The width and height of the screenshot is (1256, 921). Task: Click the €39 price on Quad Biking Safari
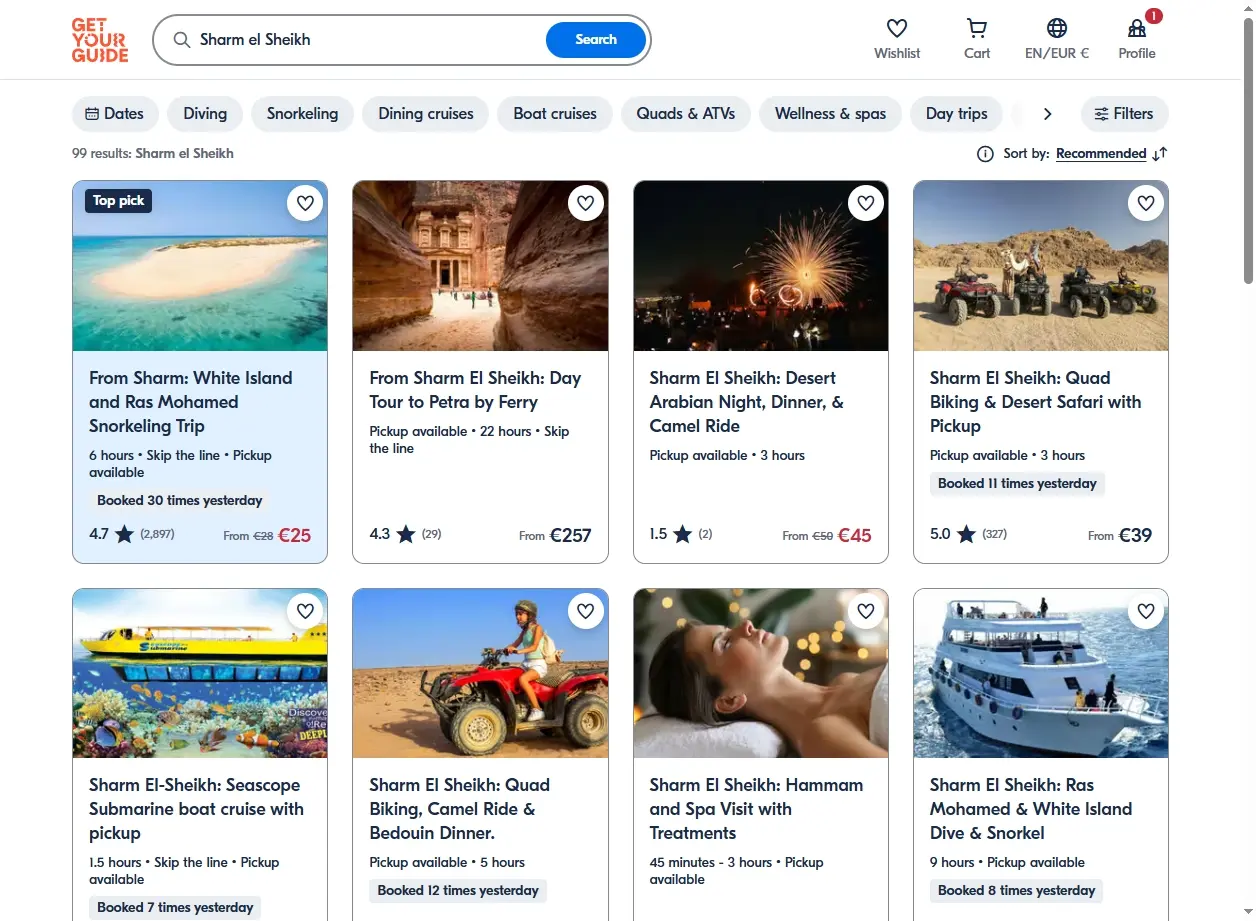[x=1135, y=535]
